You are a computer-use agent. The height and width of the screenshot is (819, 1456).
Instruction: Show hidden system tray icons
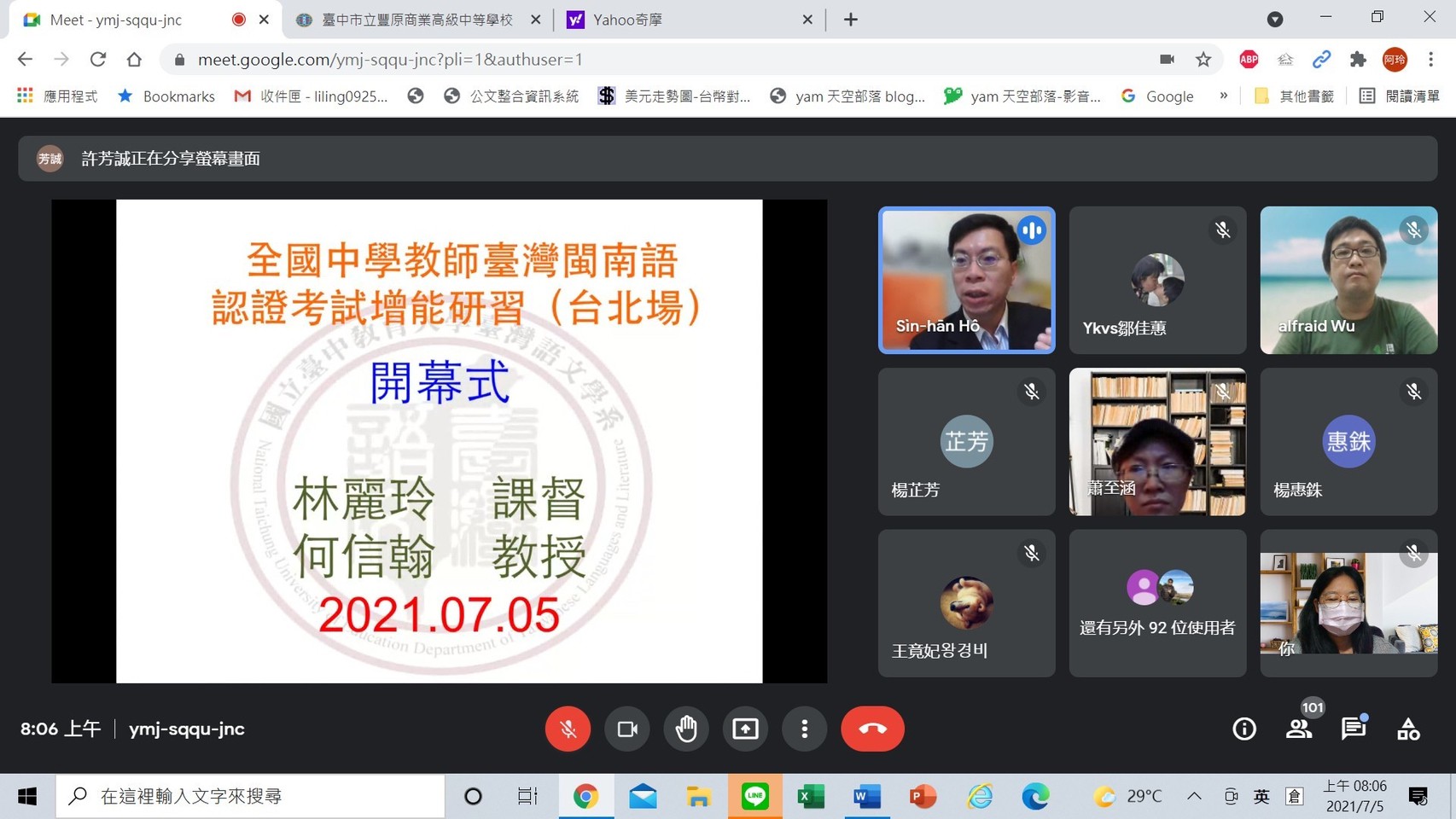coord(1194,796)
